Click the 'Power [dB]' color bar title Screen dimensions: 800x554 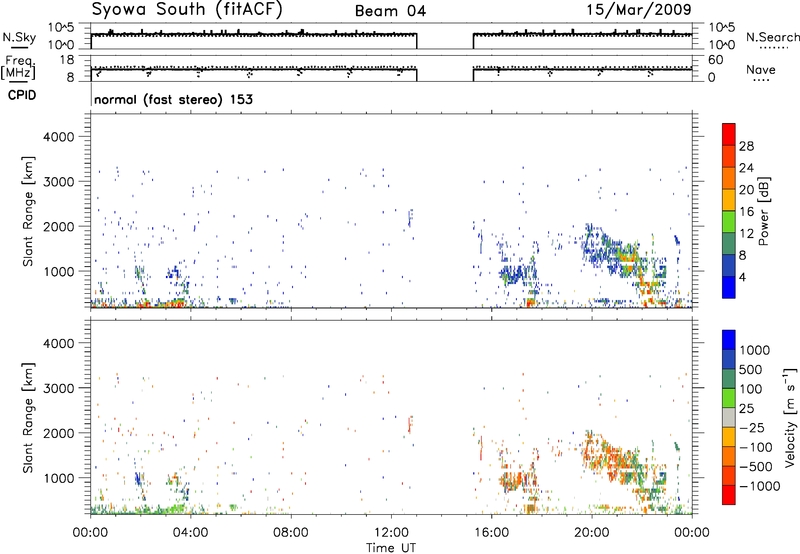pyautogui.click(x=763, y=211)
